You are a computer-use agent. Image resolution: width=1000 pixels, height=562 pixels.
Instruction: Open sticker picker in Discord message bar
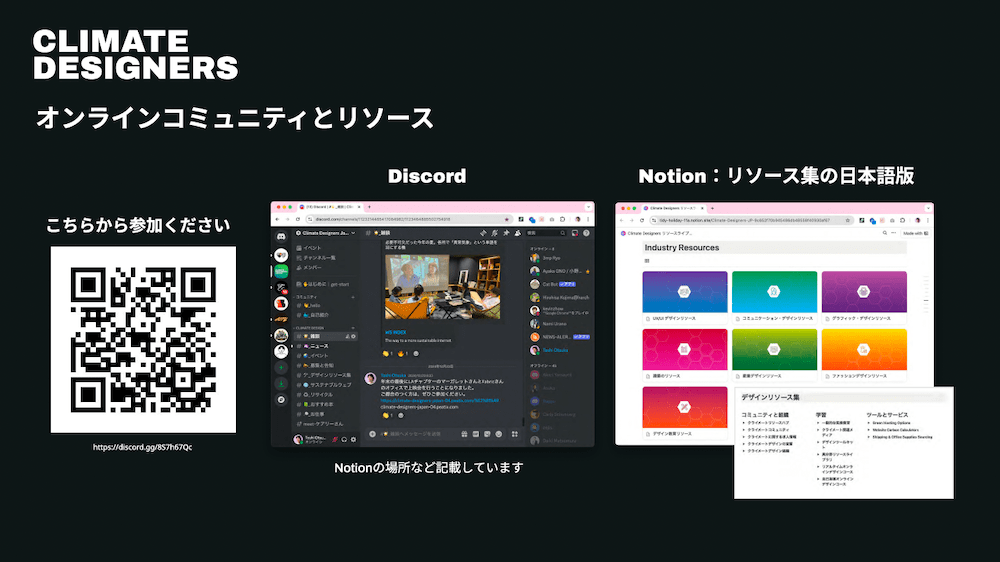(x=487, y=434)
